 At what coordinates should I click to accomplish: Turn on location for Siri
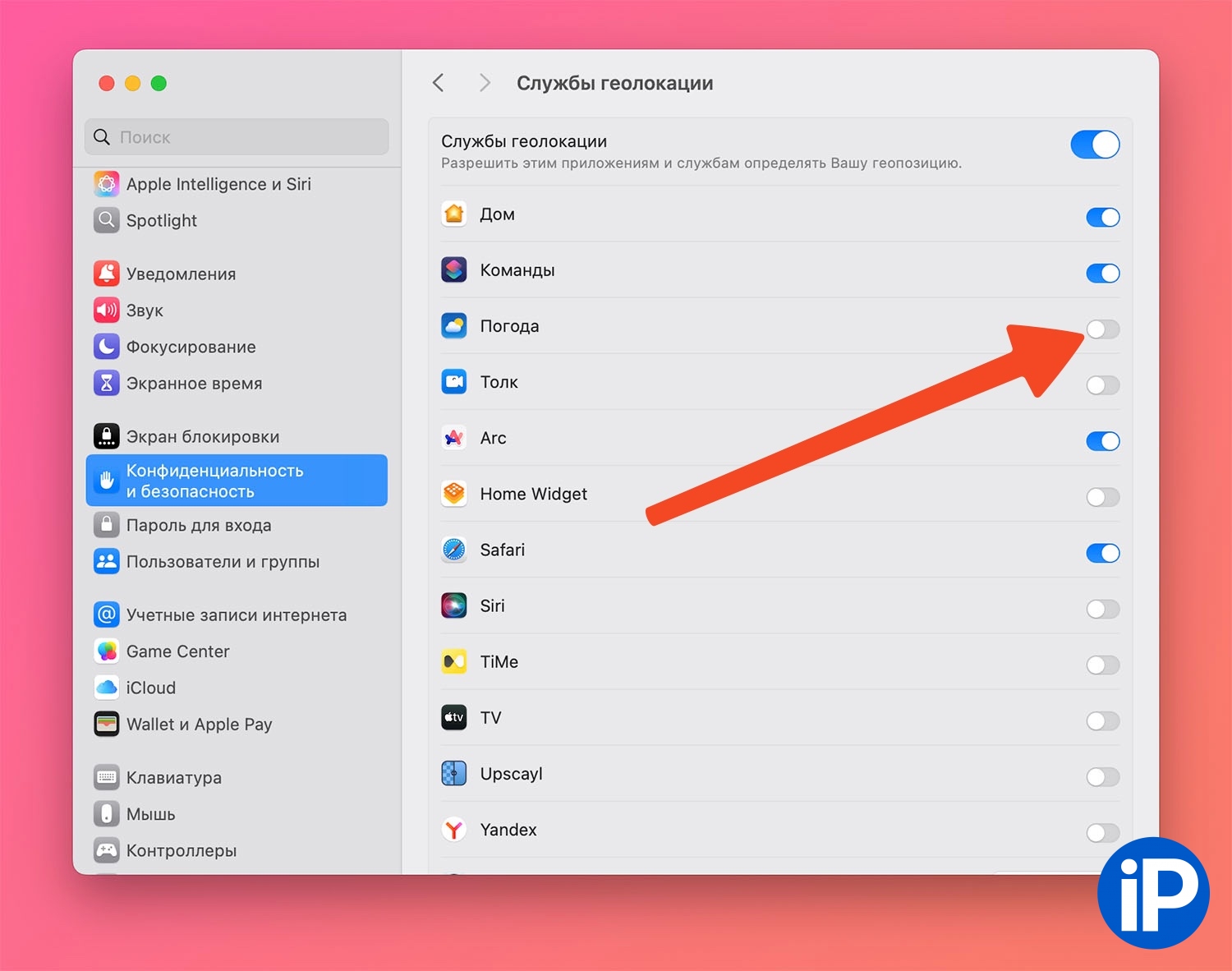(x=1102, y=609)
